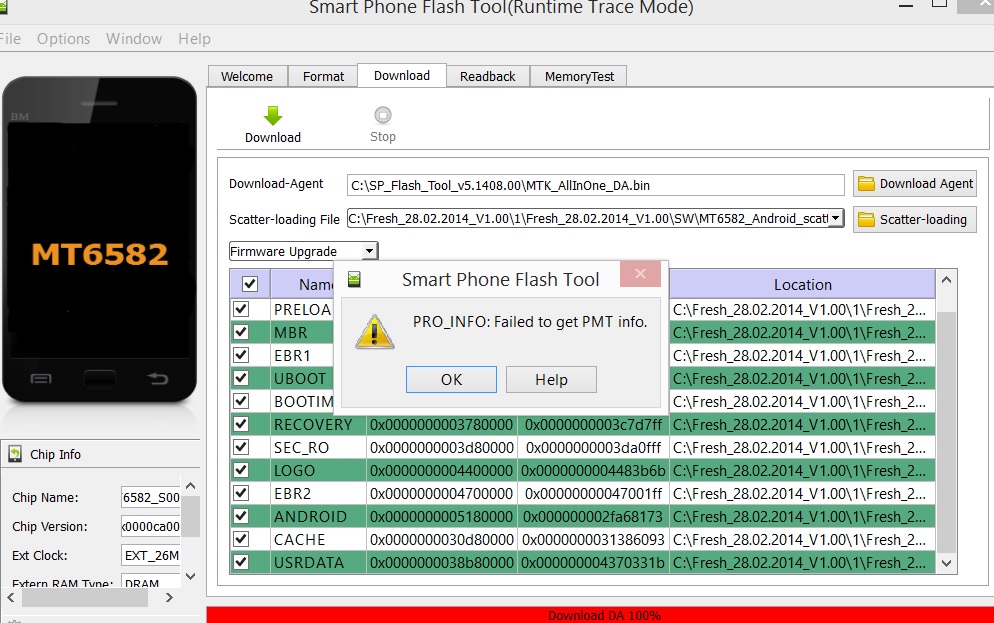Click the Download Agent folder button
Image resolution: width=994 pixels, height=623 pixels.
914,184
